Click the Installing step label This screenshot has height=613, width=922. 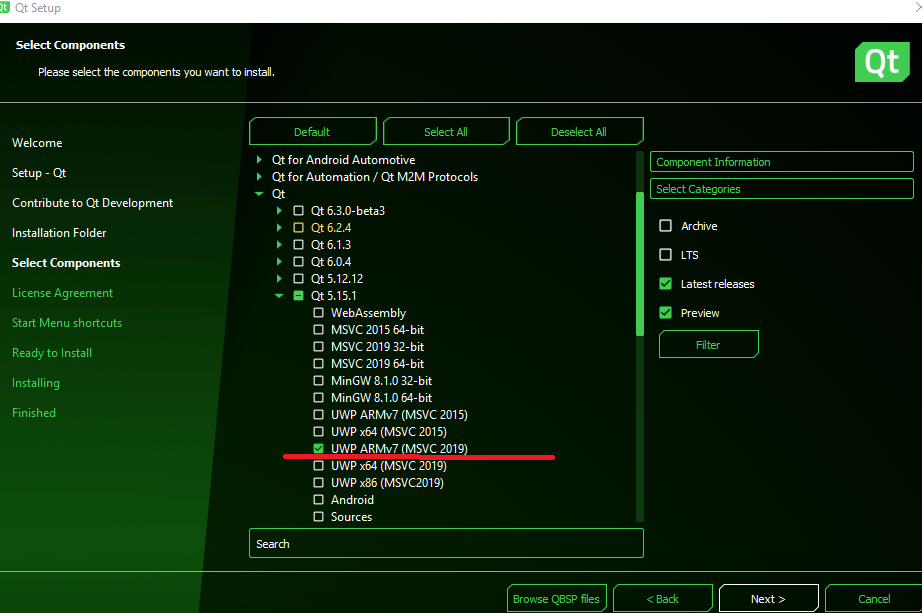[36, 383]
